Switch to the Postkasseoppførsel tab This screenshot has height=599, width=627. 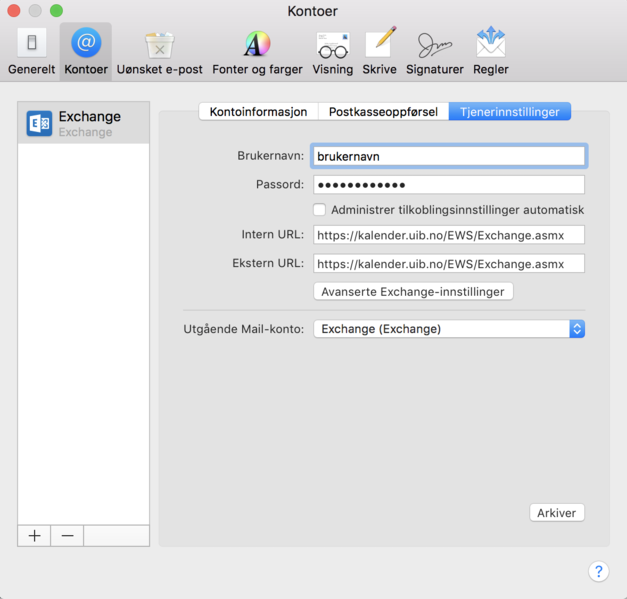[383, 112]
